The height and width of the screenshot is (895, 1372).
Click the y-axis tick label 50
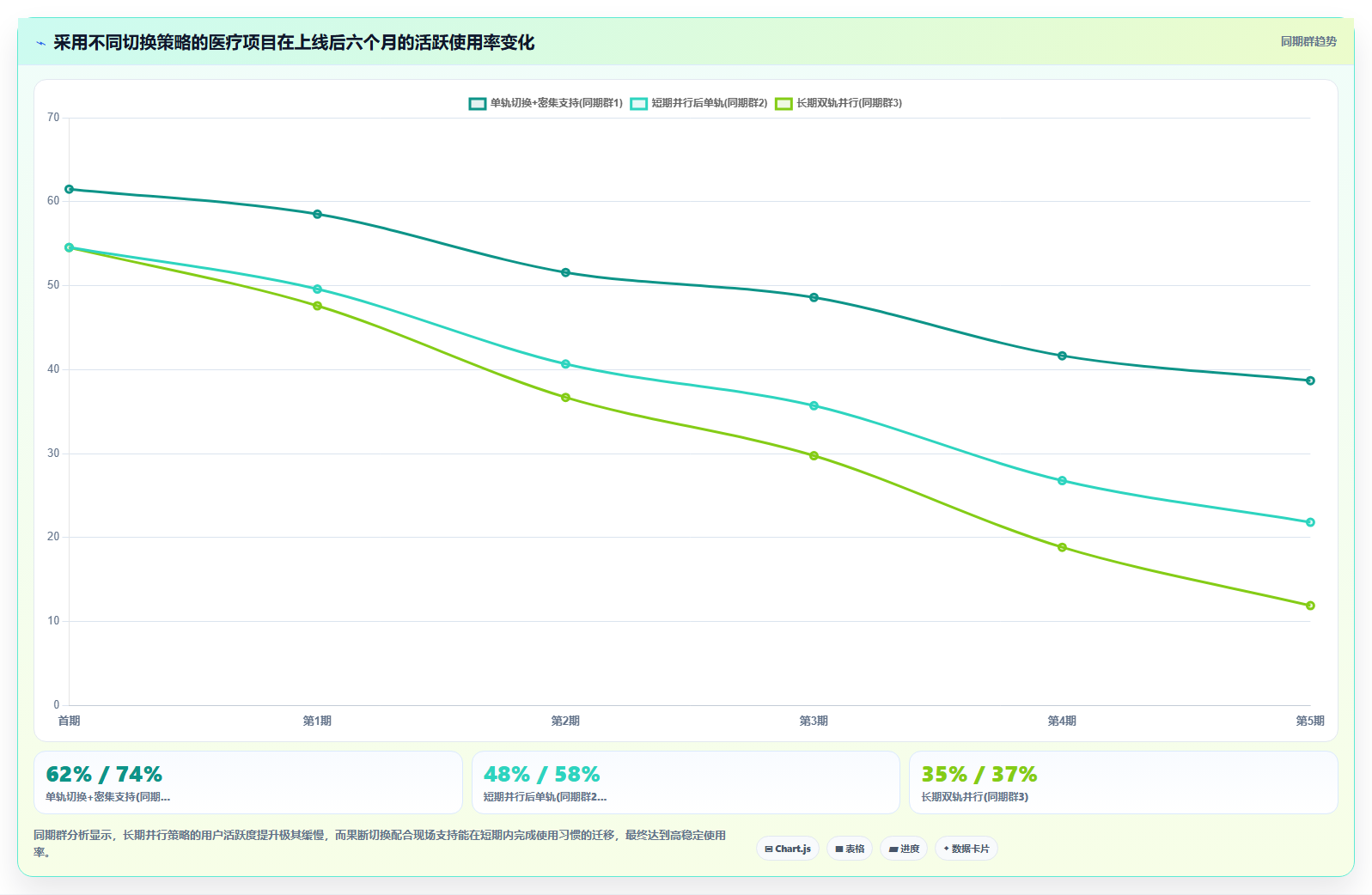click(53, 285)
